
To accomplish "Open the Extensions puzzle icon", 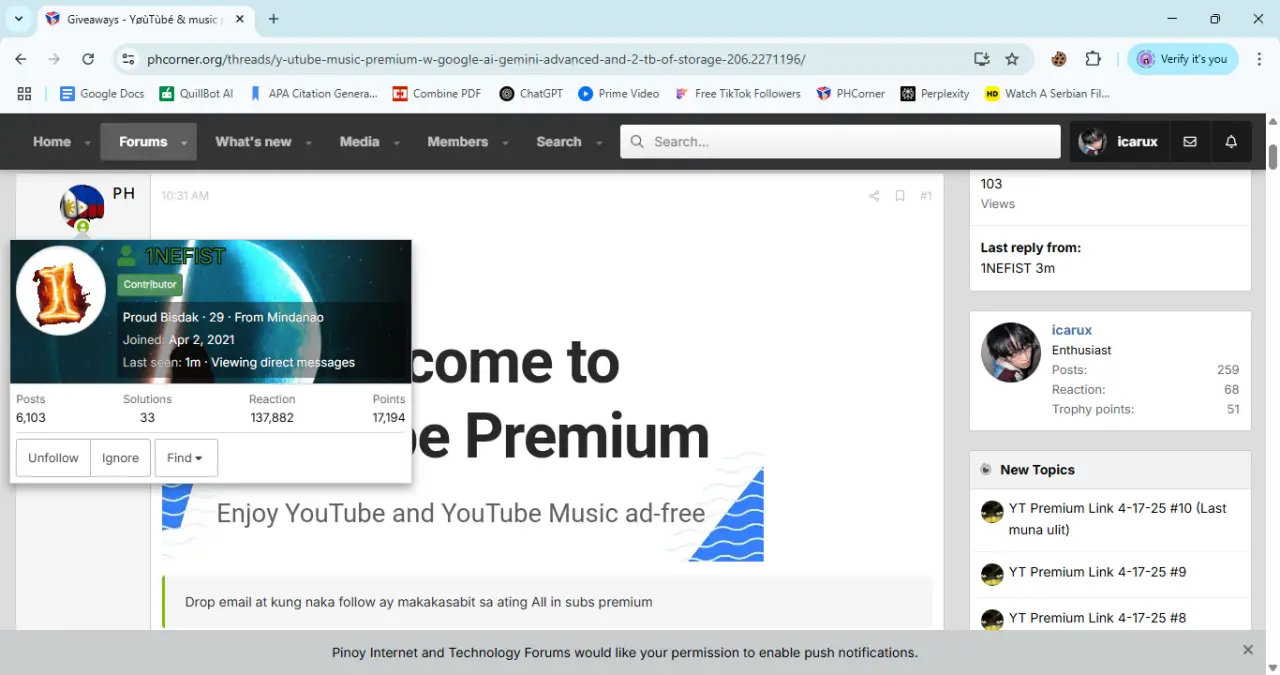I will [1093, 59].
